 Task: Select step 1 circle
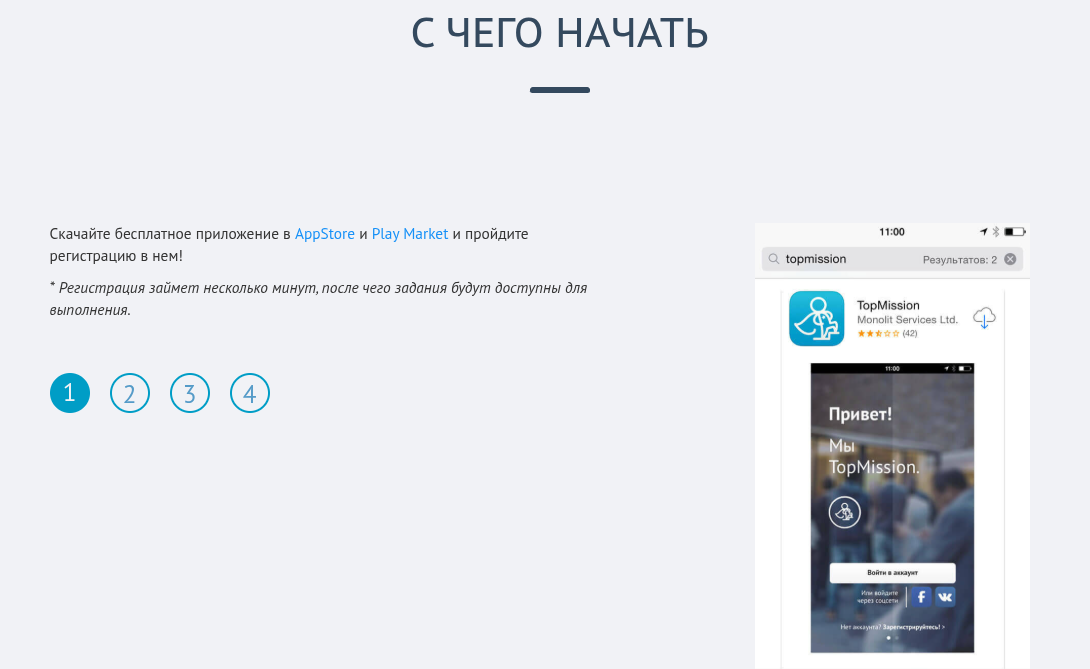70,393
